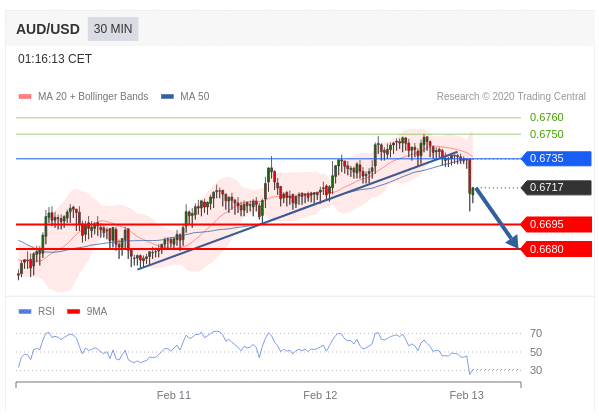Screen dimensions: 599x416
Task: Click the blue downward forecast arrow
Action: pyautogui.click(x=497, y=218)
